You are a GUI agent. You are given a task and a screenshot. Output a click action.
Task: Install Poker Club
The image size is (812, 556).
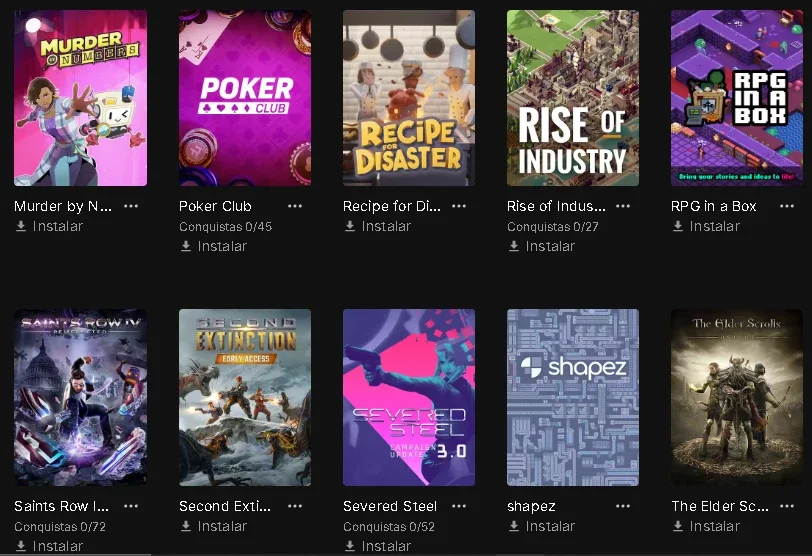click(x=214, y=246)
